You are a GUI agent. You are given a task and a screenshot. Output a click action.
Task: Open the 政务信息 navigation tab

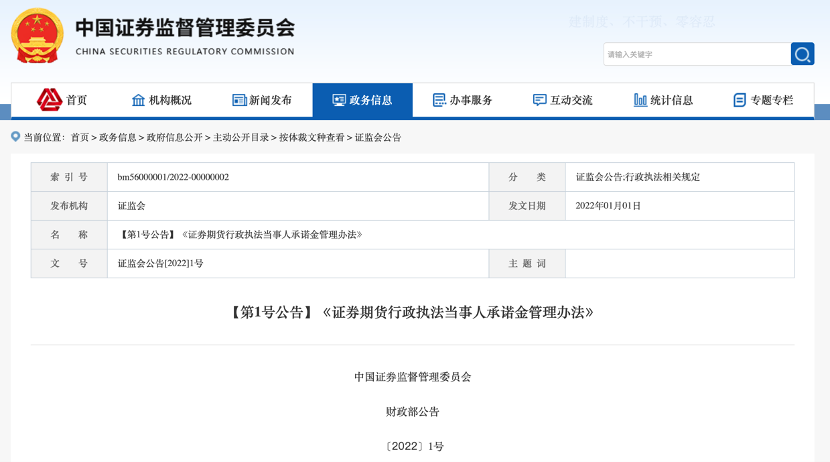(362, 100)
